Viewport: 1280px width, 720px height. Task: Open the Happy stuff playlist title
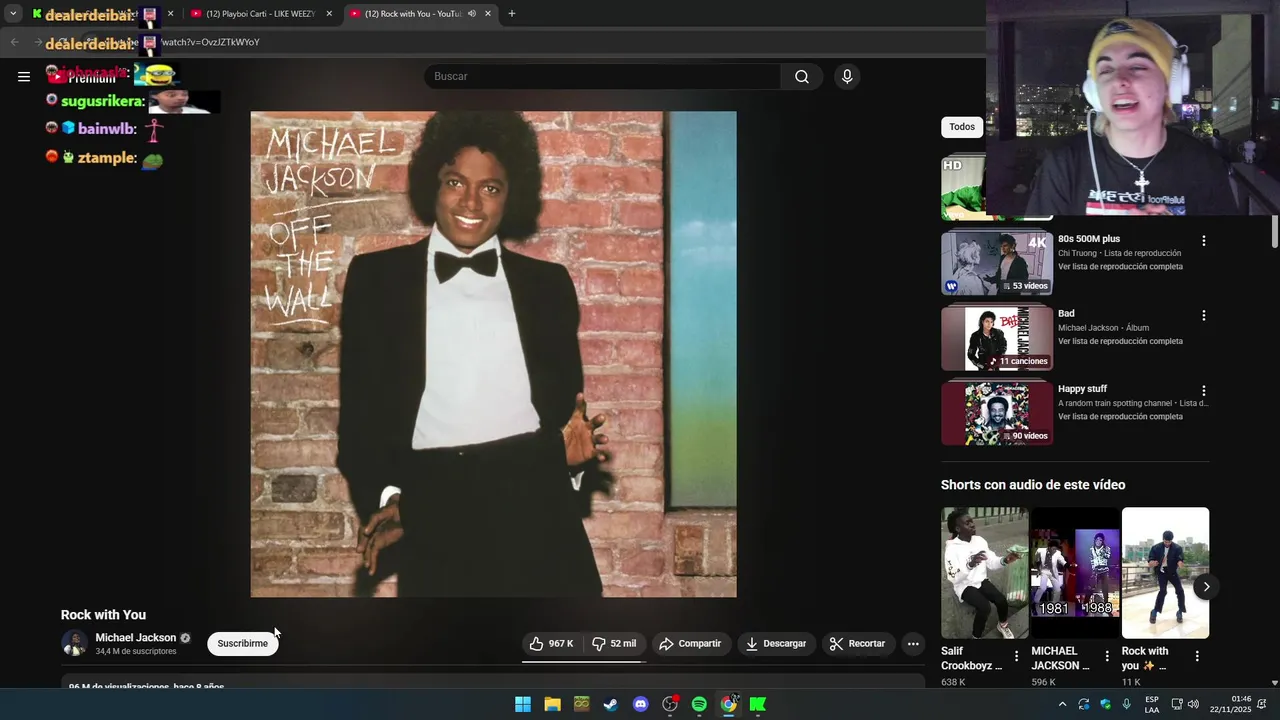1082,389
